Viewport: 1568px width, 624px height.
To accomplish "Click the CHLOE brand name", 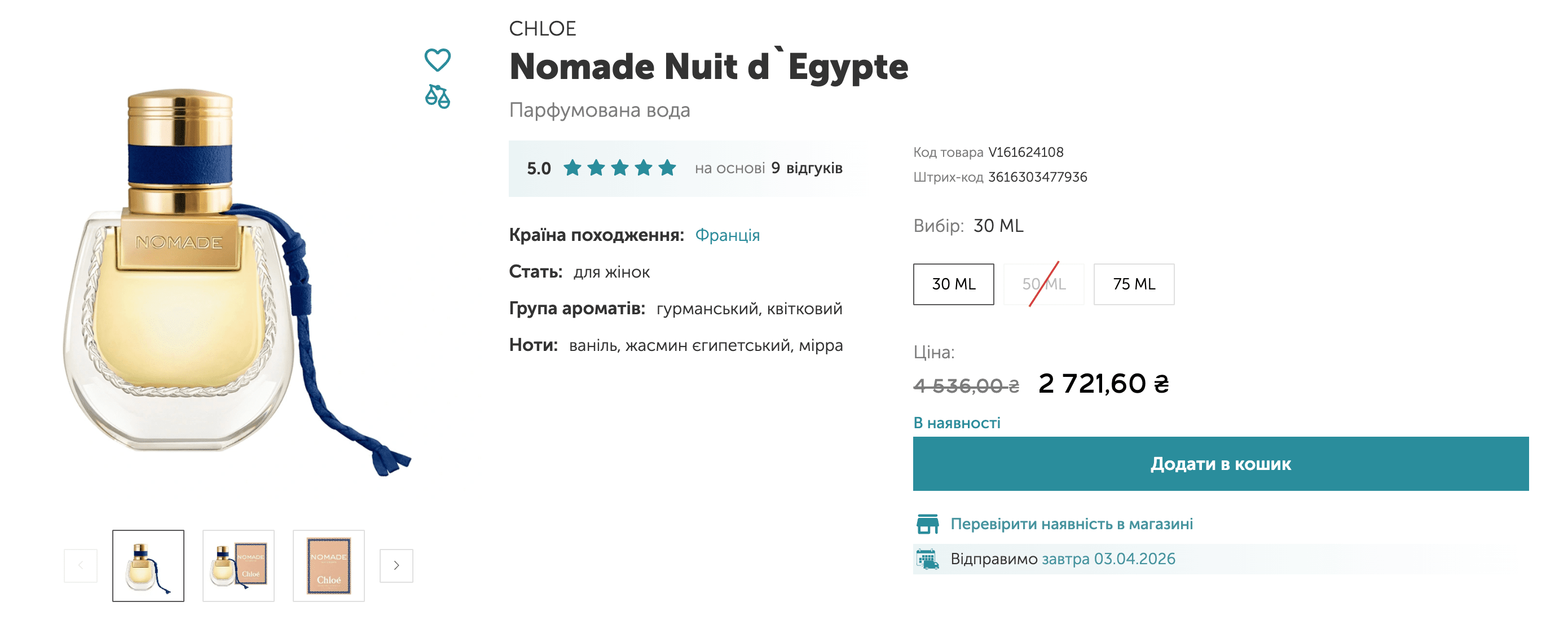I will 541,29.
